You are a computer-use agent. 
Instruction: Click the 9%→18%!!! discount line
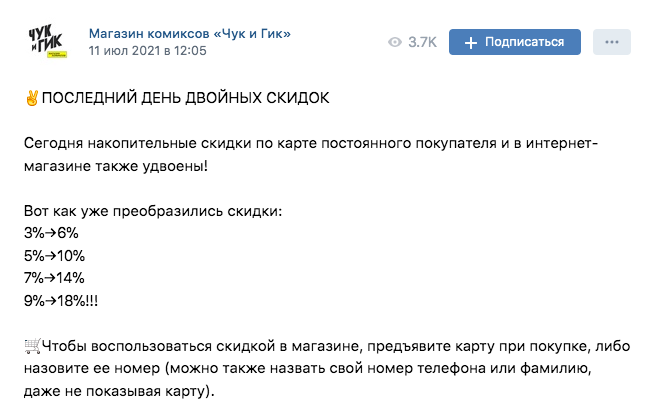point(60,299)
